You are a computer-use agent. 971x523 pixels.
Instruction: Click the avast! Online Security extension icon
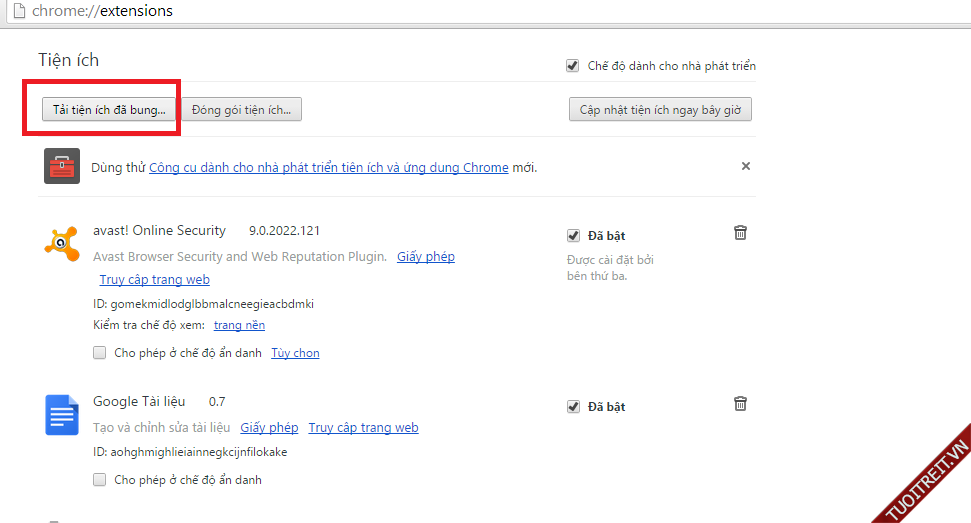[x=61, y=243]
